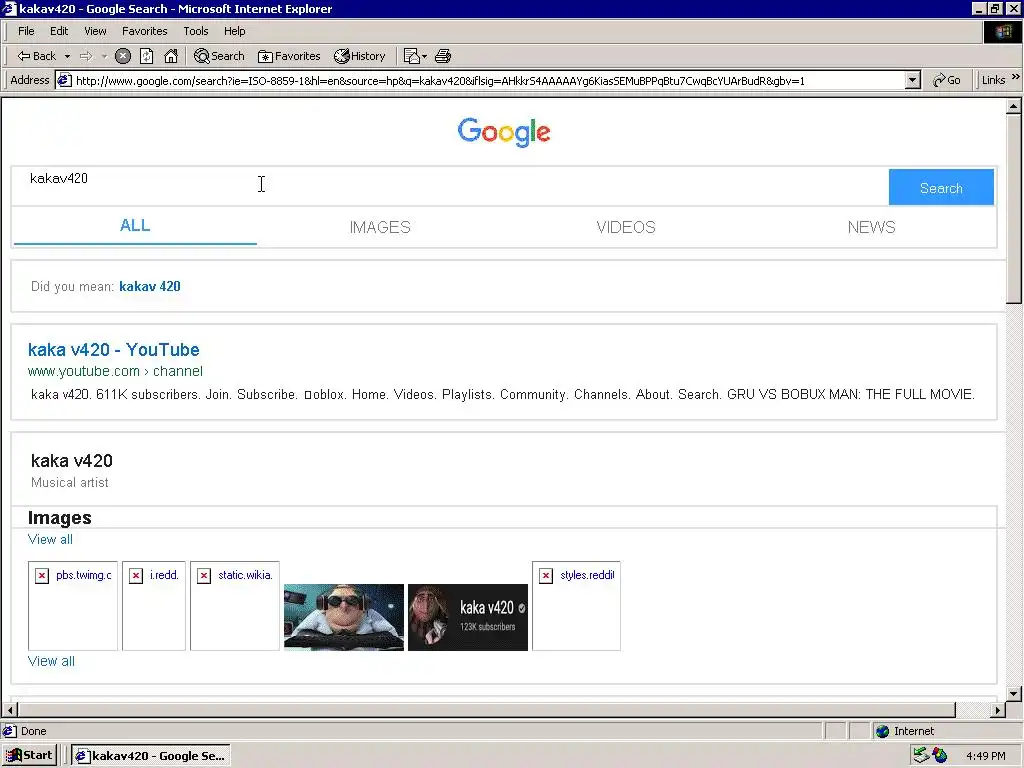1024x768 pixels.
Task: Open the Edit menu
Action: [x=59, y=31]
